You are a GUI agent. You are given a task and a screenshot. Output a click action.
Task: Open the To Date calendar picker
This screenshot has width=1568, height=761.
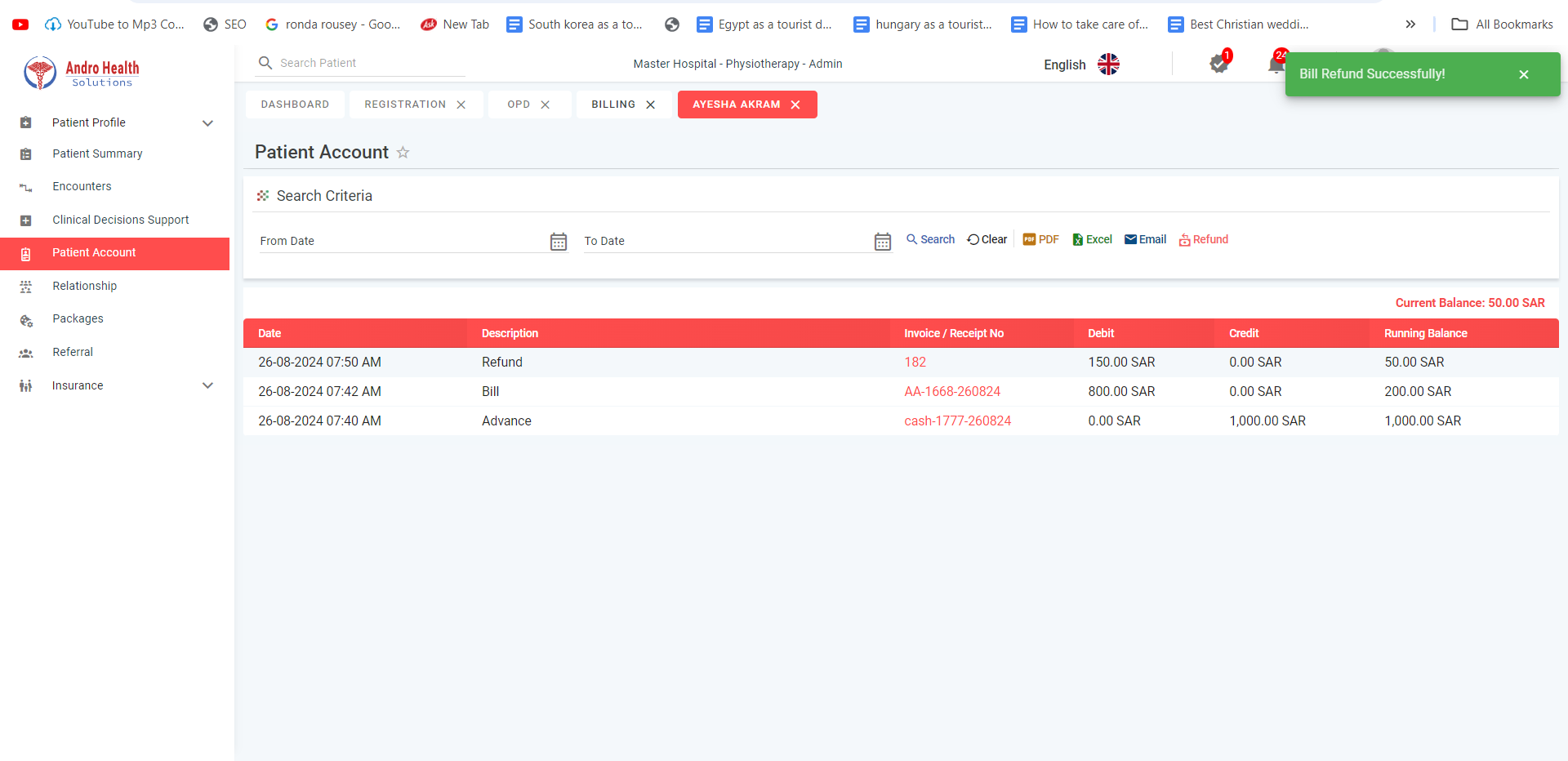(882, 242)
